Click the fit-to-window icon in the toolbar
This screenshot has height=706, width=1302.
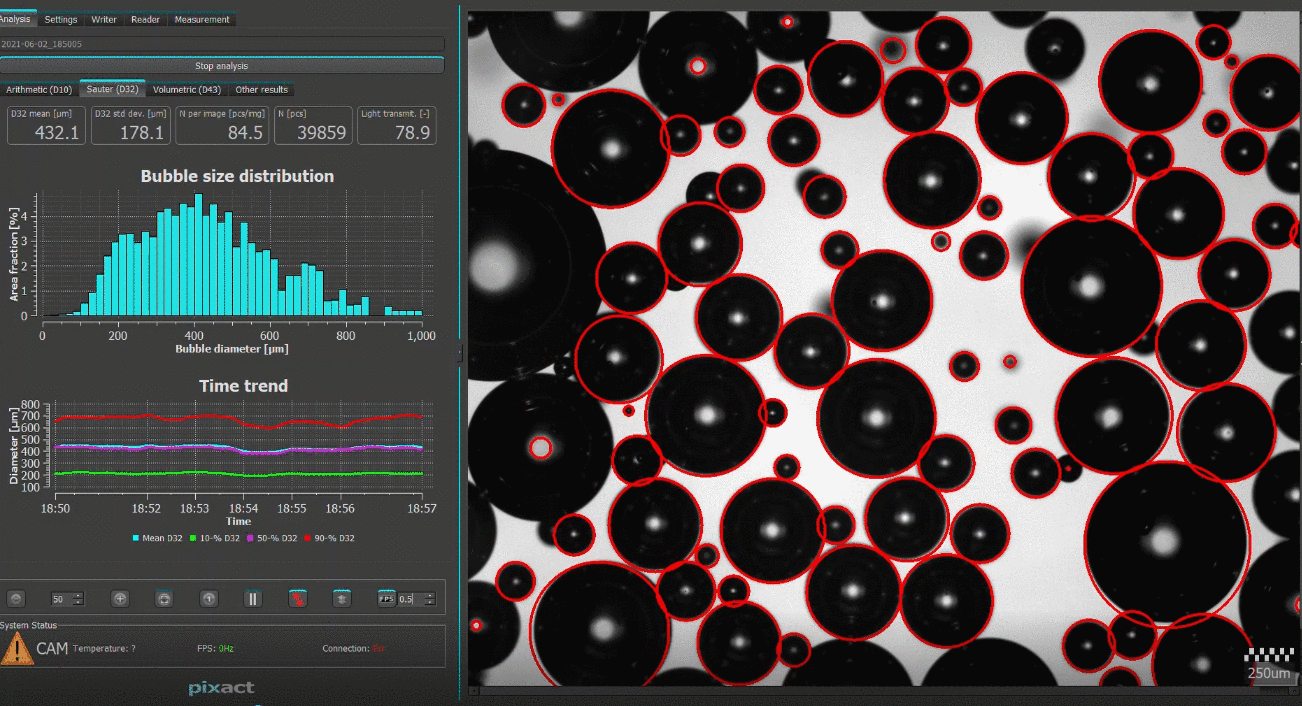coord(165,598)
